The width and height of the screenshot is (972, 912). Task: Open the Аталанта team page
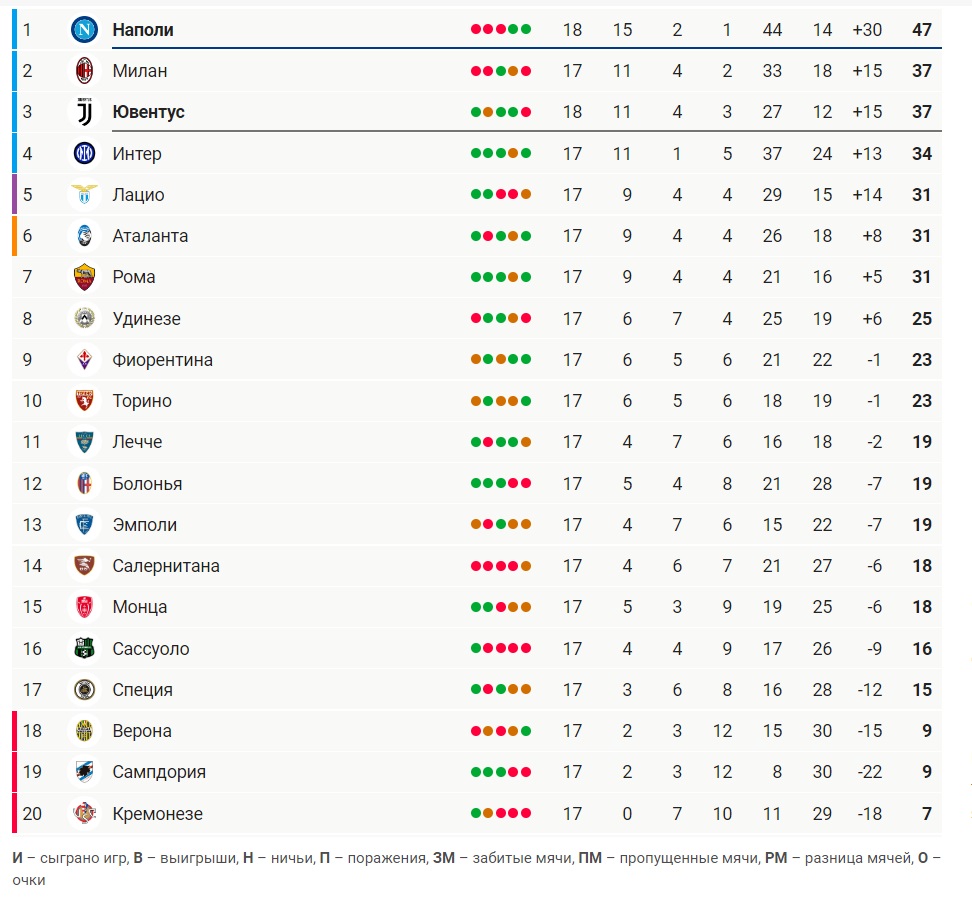[150, 236]
